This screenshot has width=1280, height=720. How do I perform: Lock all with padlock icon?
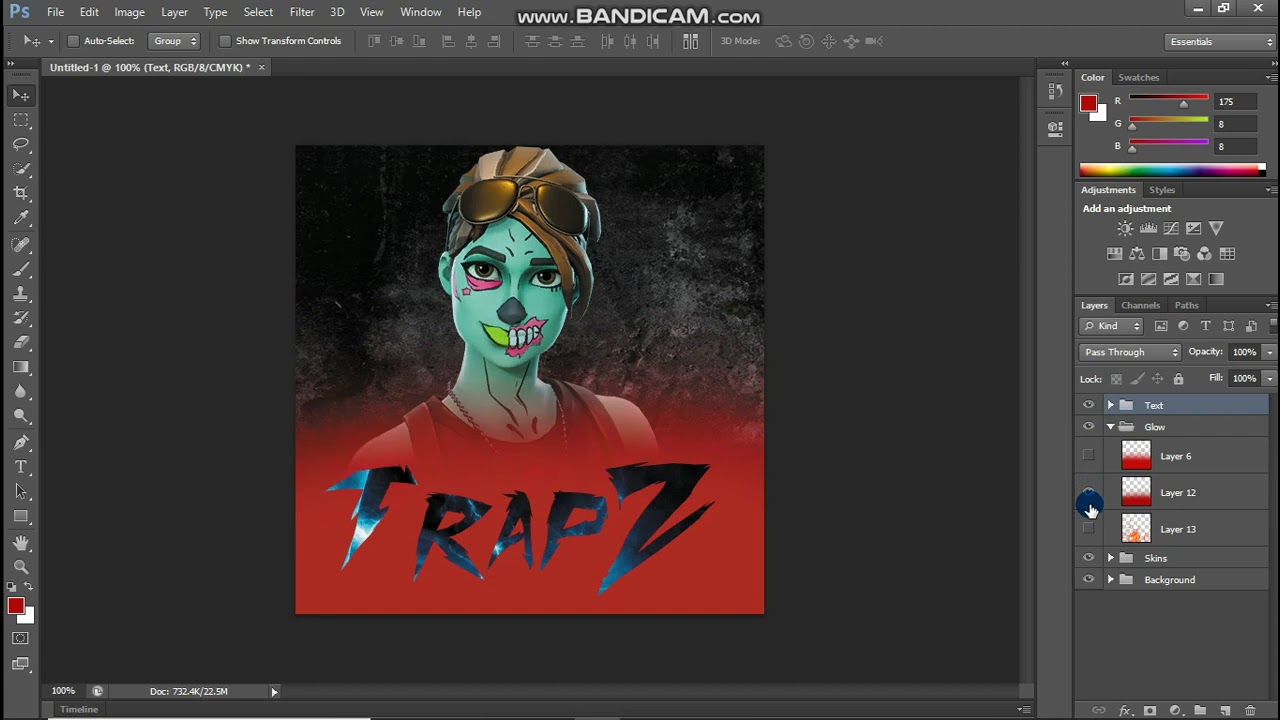pos(1178,379)
